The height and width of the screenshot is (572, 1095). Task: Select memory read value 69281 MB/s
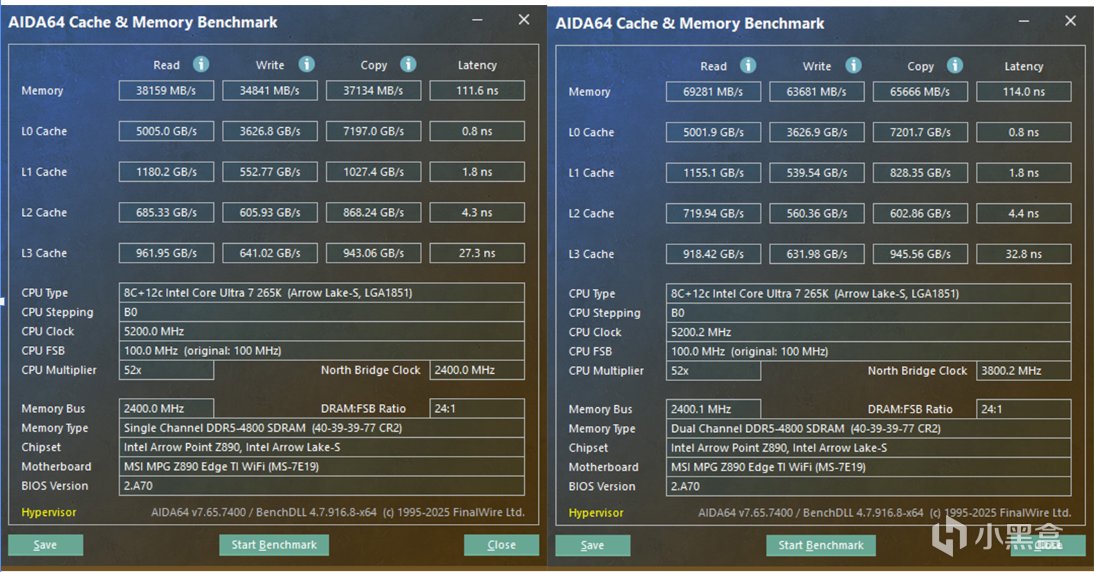(713, 91)
